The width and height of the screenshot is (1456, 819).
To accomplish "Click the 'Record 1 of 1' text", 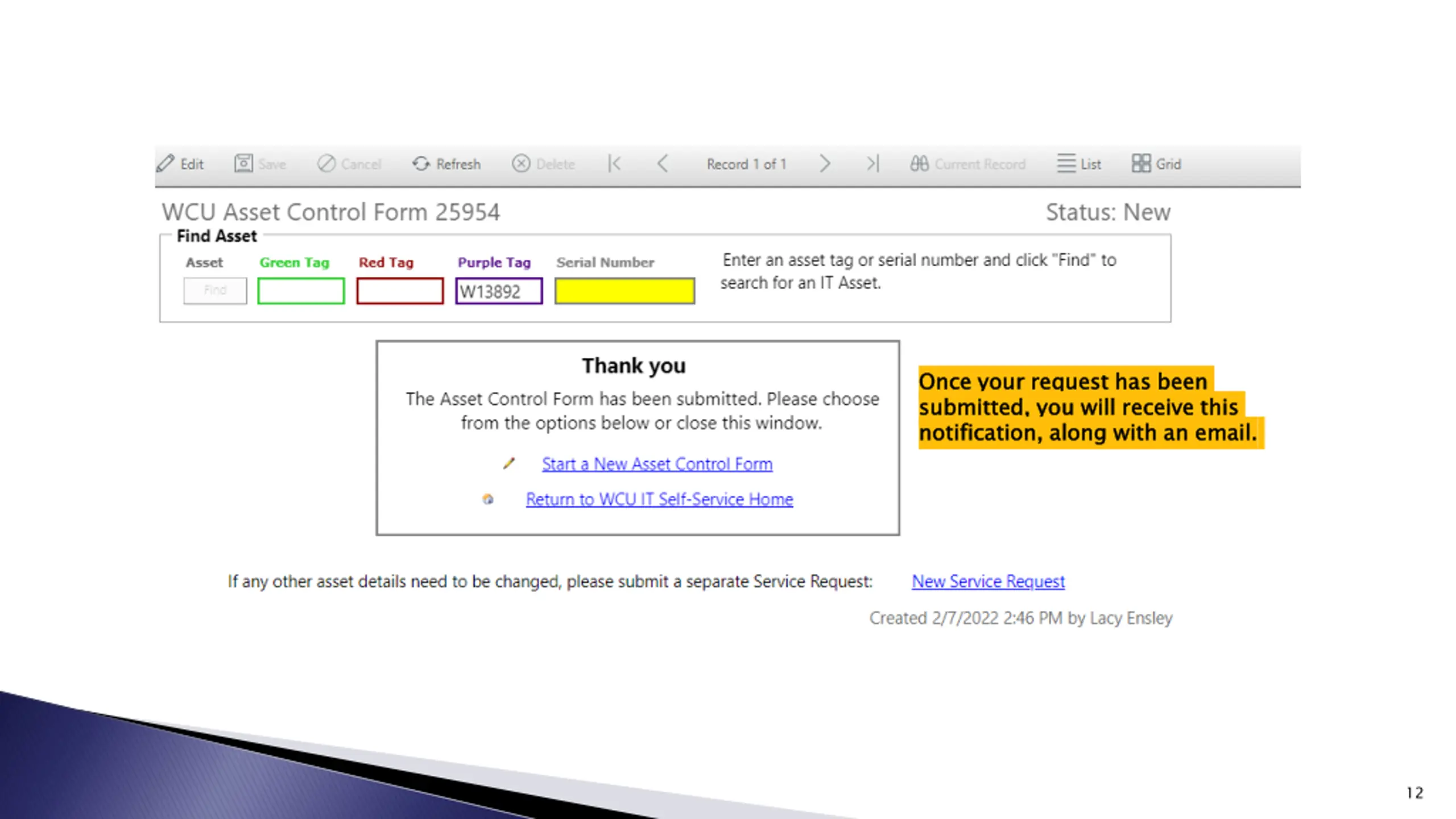I will coord(746,164).
